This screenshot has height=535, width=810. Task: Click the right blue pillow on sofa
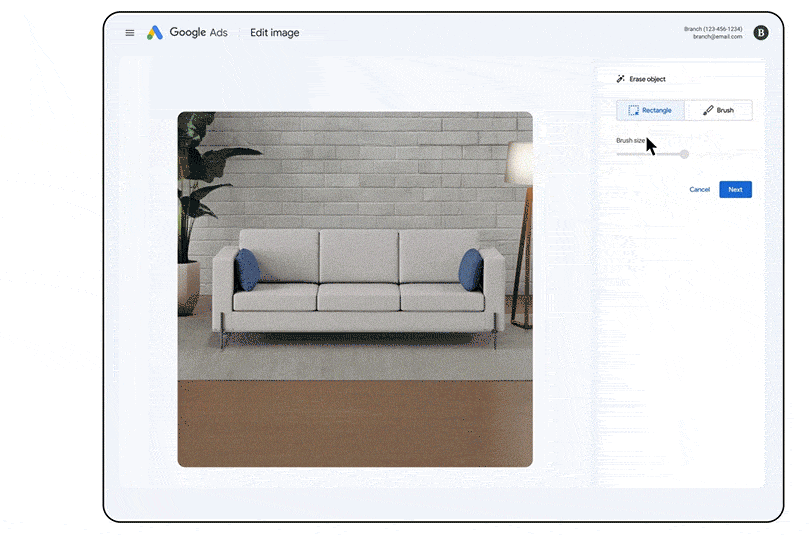tap(471, 269)
